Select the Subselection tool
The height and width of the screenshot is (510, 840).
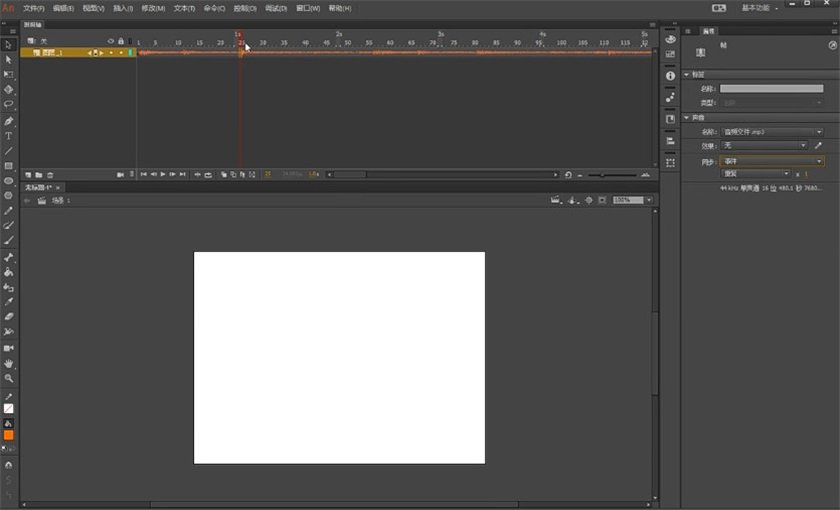(x=9, y=59)
